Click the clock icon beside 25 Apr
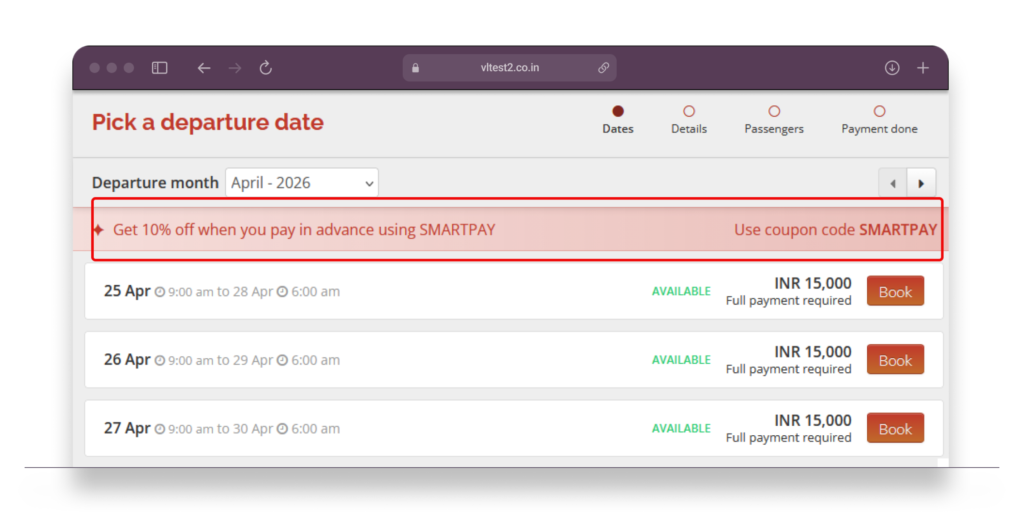The height and width of the screenshot is (515, 1024). pyautogui.click(x=160, y=292)
